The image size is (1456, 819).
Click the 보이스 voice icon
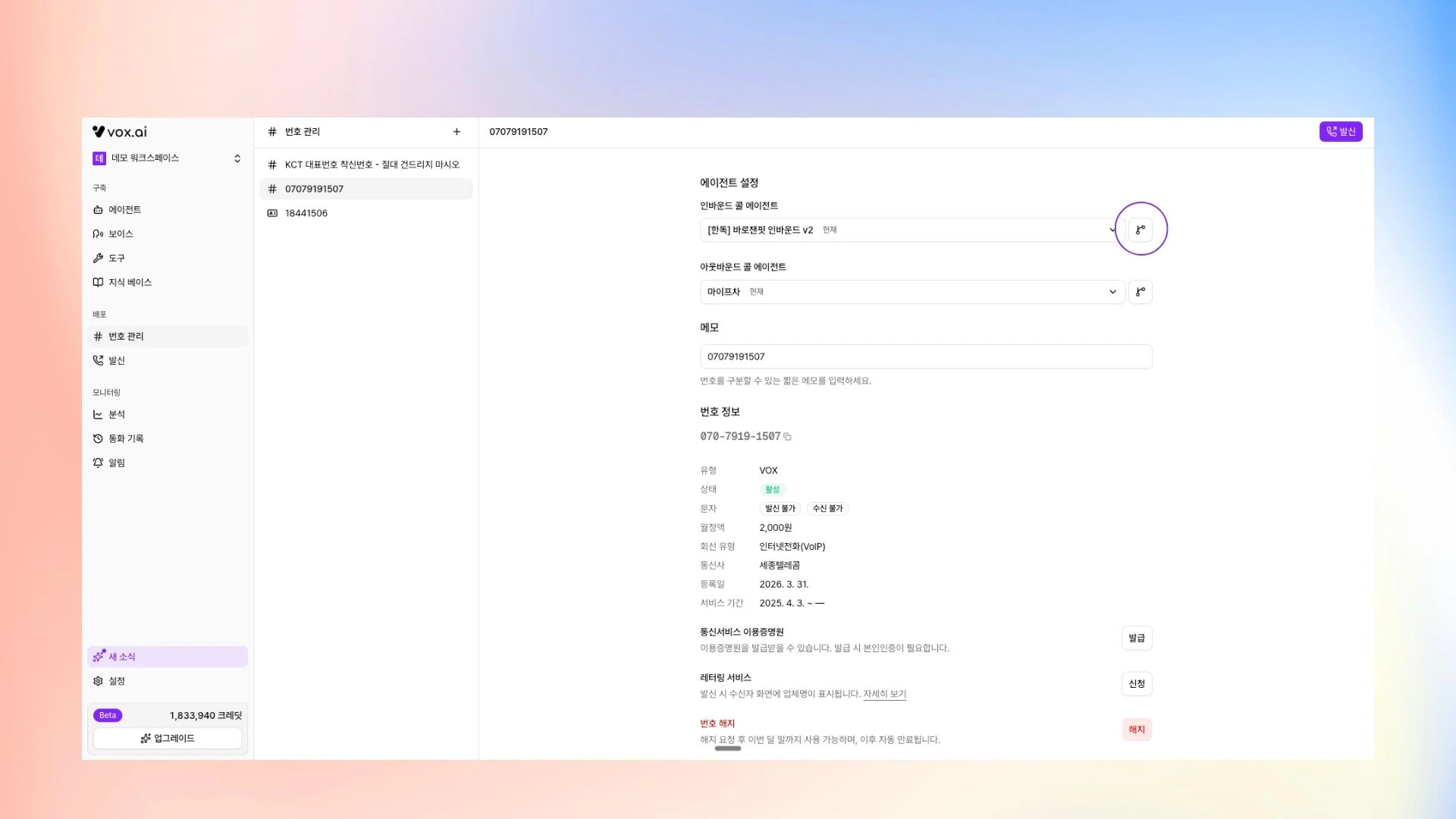[x=98, y=234]
